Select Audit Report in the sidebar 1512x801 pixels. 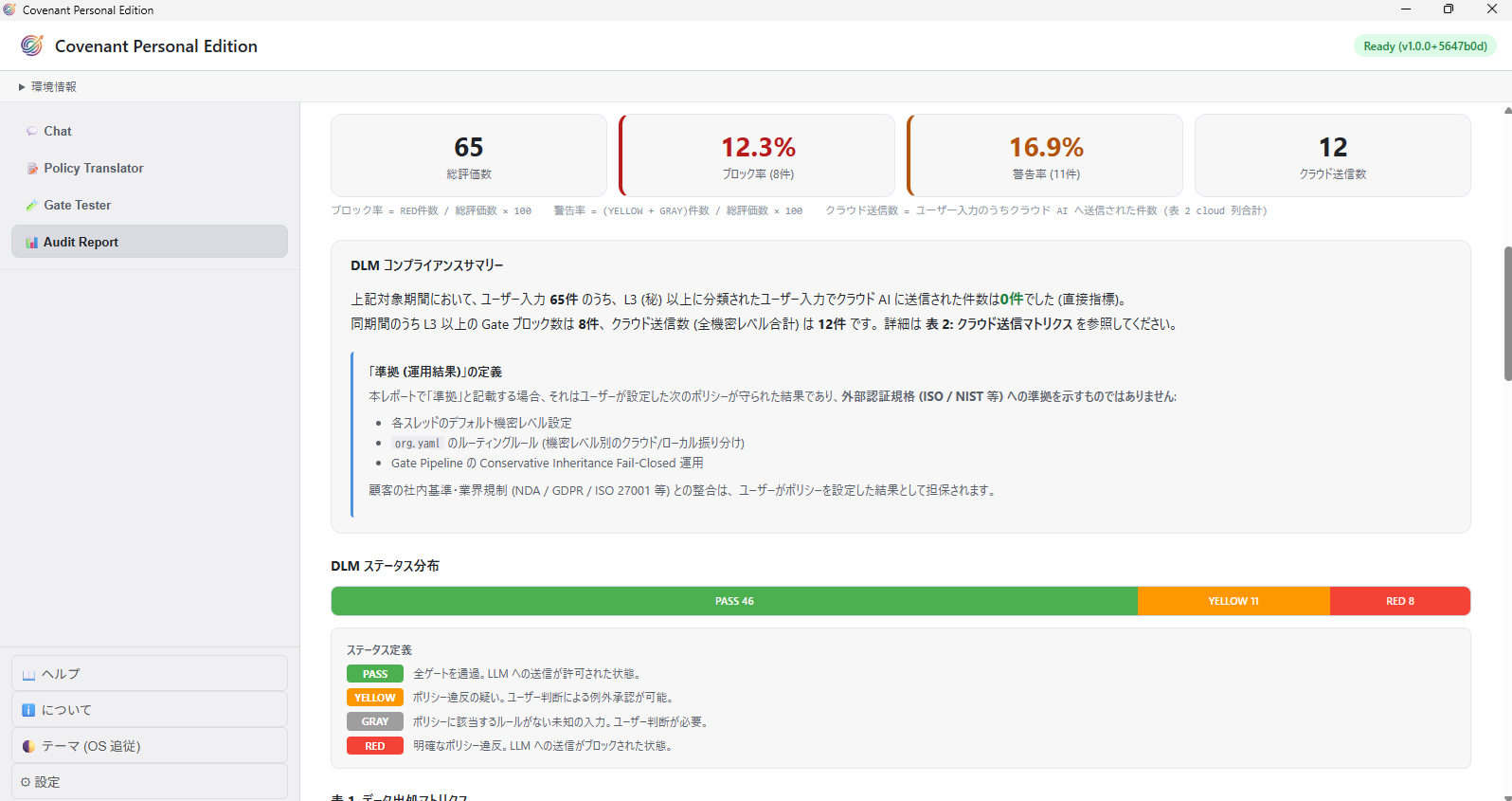click(x=150, y=242)
